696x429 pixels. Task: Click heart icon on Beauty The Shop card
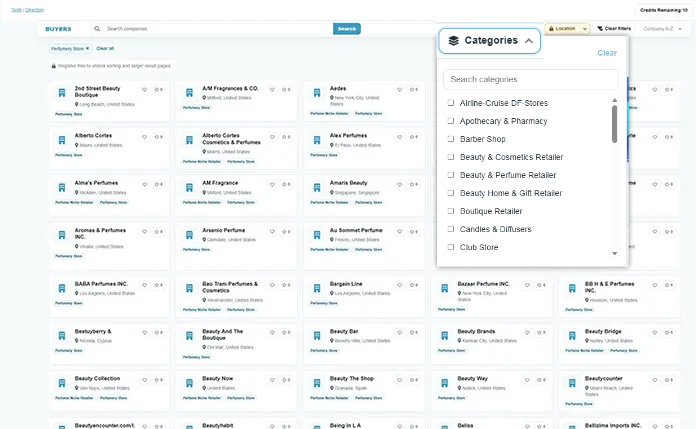399,380
